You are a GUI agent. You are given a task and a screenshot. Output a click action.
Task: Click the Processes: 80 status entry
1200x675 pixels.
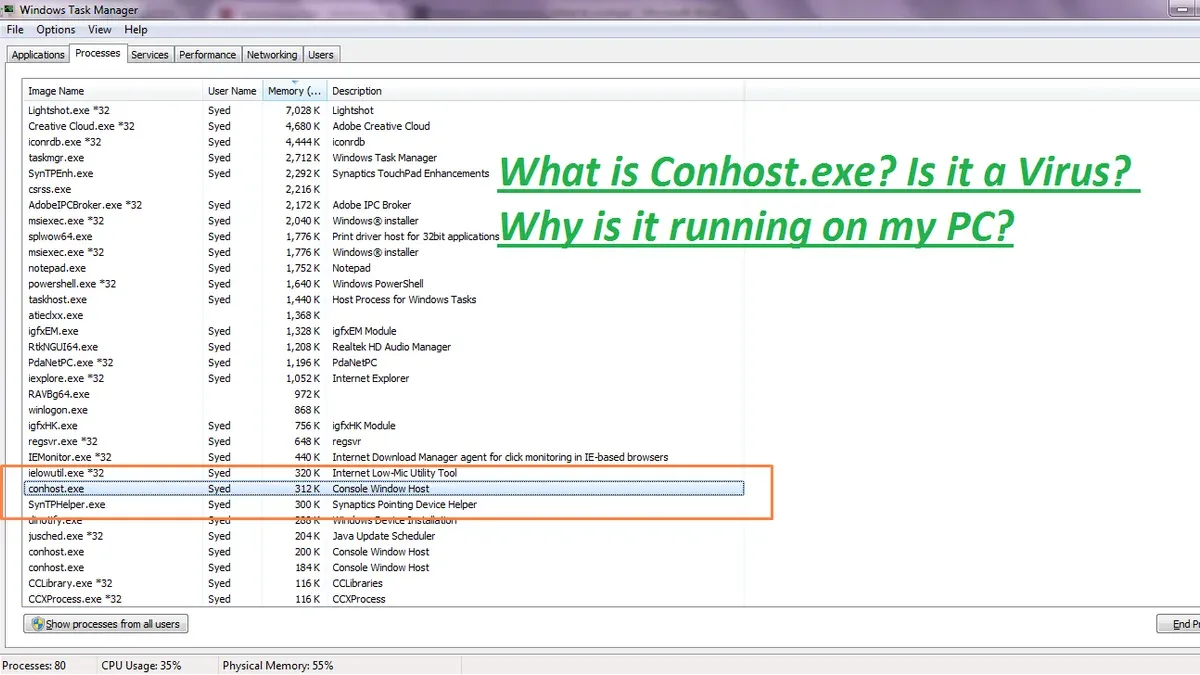click(34, 665)
